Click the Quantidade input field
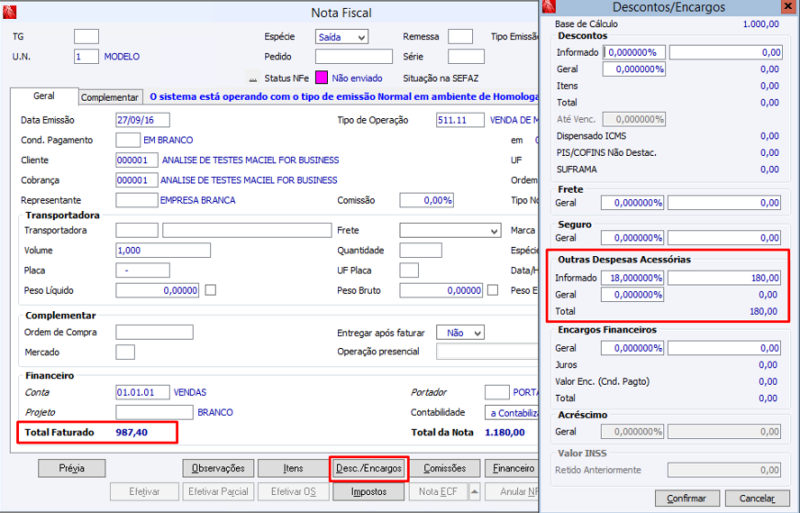 tap(420, 251)
